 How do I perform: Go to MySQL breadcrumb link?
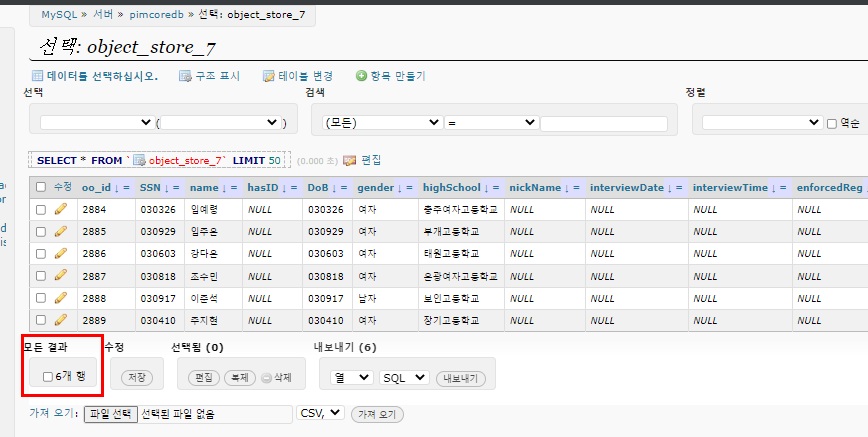pos(59,14)
